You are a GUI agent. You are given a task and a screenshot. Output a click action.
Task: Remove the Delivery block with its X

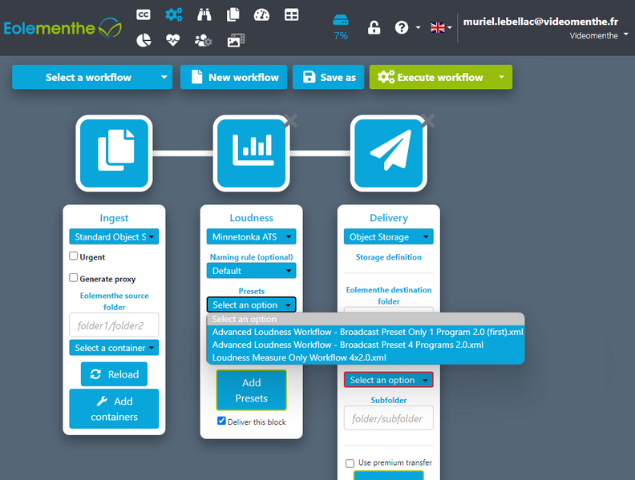pos(428,120)
